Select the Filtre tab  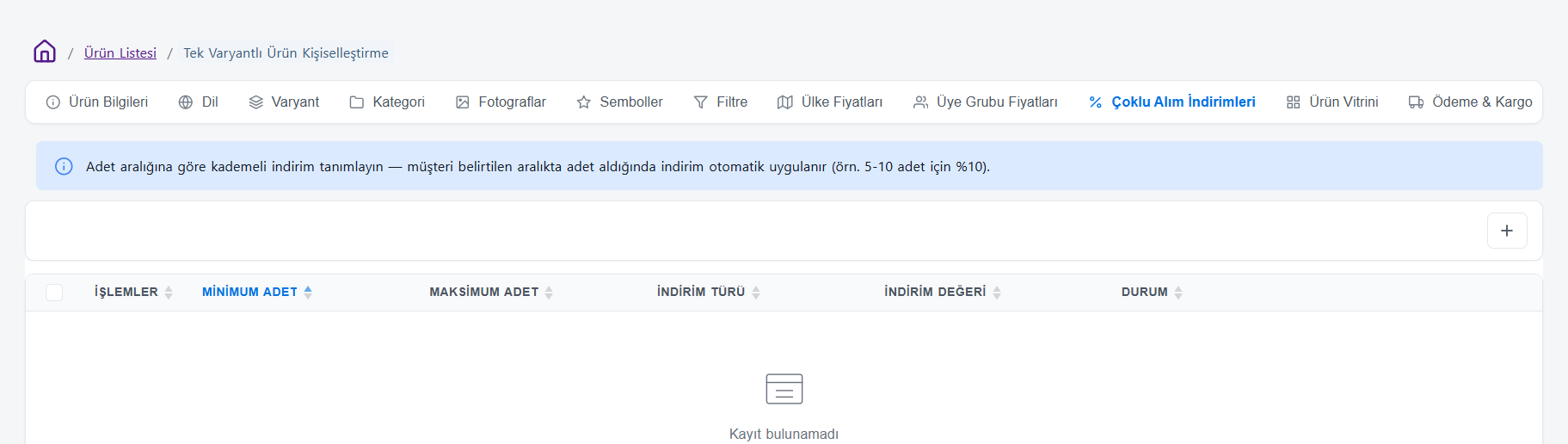click(x=721, y=102)
